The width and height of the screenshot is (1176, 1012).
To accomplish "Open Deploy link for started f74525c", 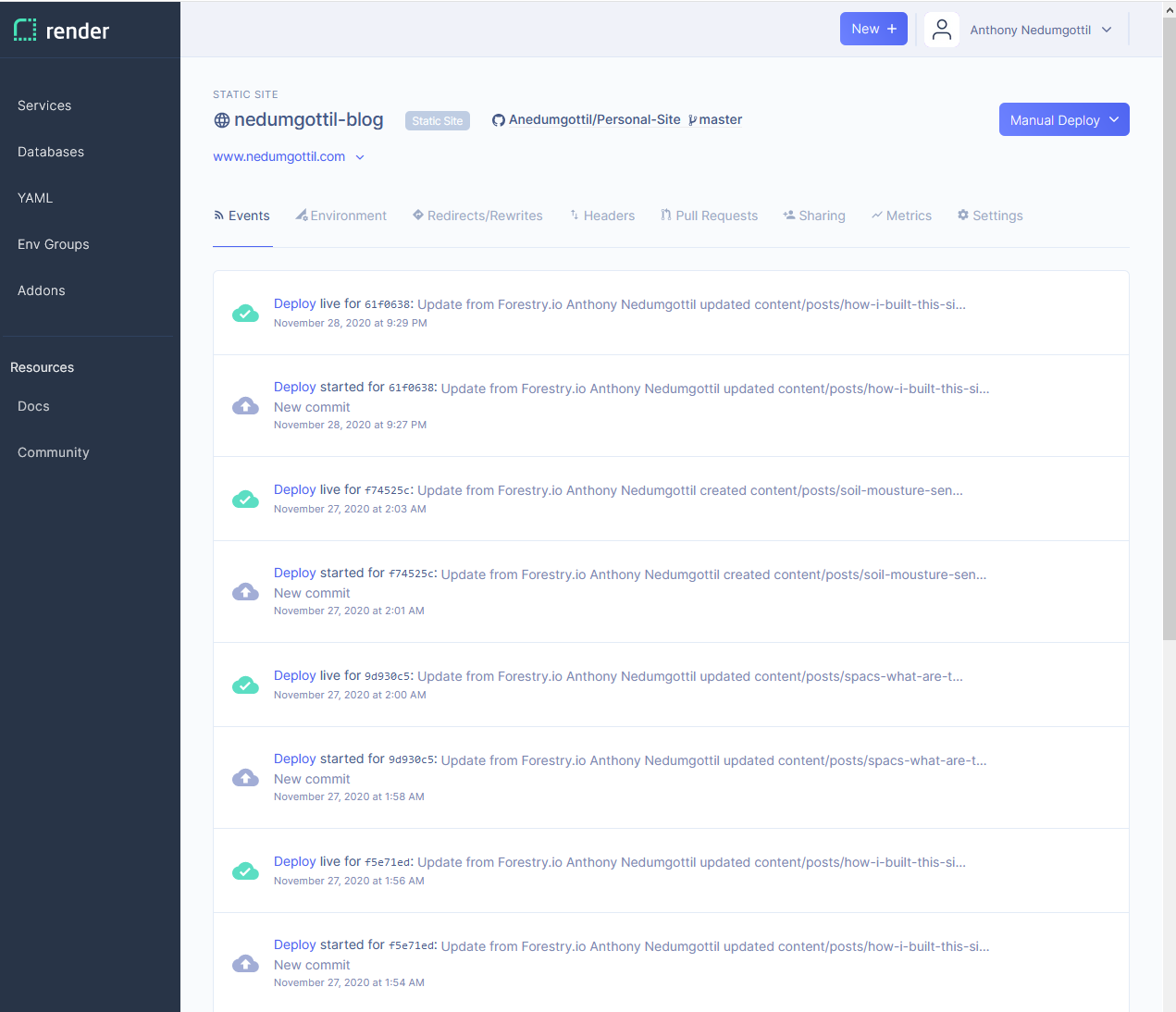I will (x=295, y=573).
